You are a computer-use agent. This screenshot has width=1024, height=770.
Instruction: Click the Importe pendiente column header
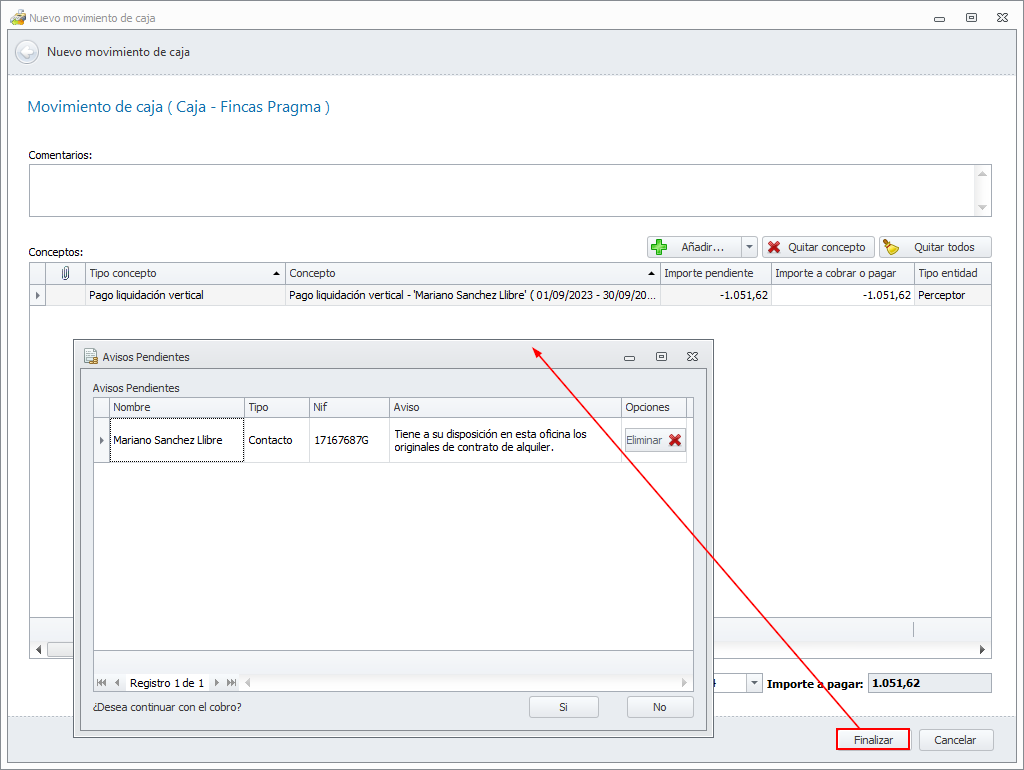pos(715,273)
